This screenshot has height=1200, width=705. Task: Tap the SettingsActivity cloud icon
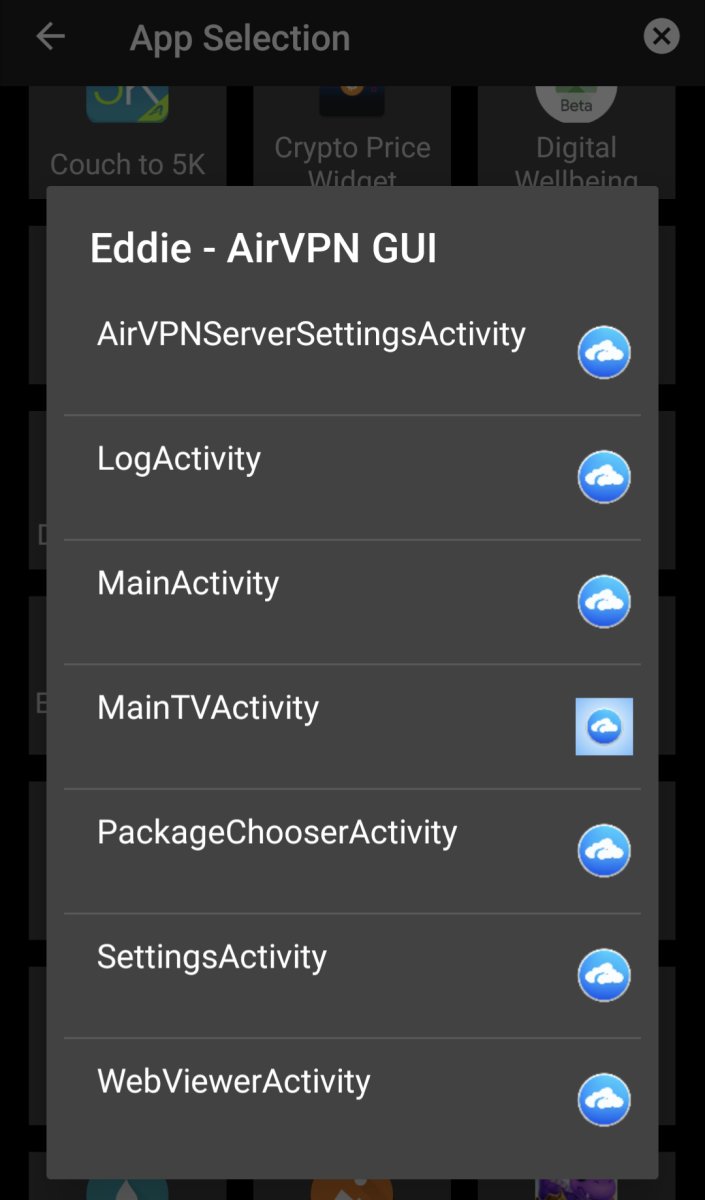[604, 975]
